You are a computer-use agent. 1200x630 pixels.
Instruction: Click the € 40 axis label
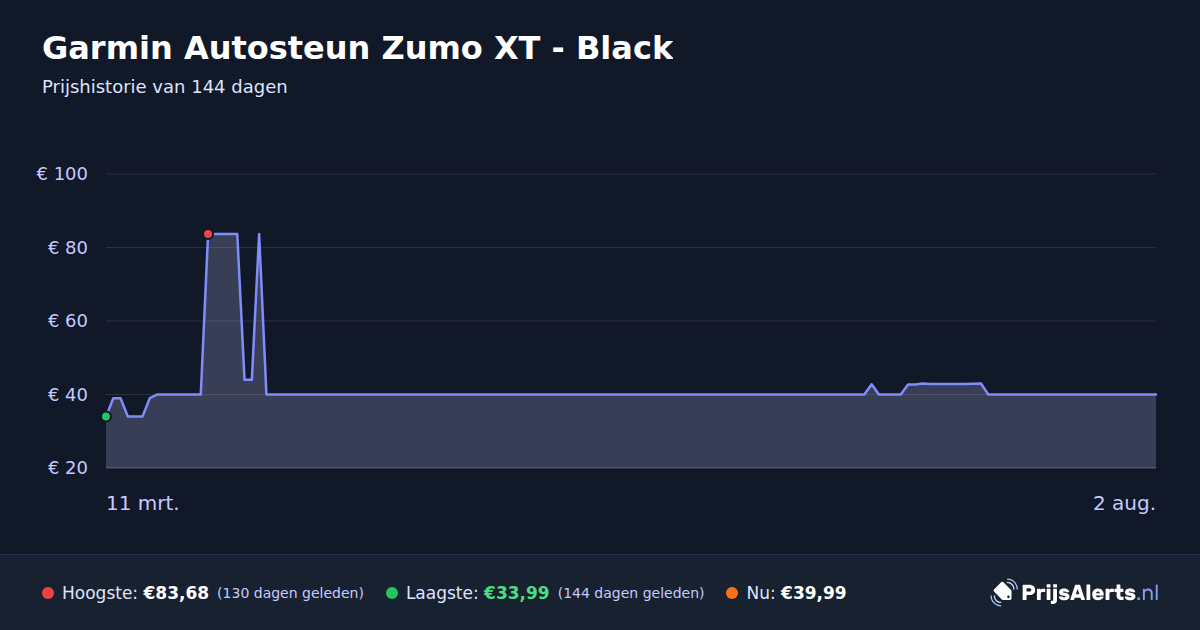[x=67, y=395]
